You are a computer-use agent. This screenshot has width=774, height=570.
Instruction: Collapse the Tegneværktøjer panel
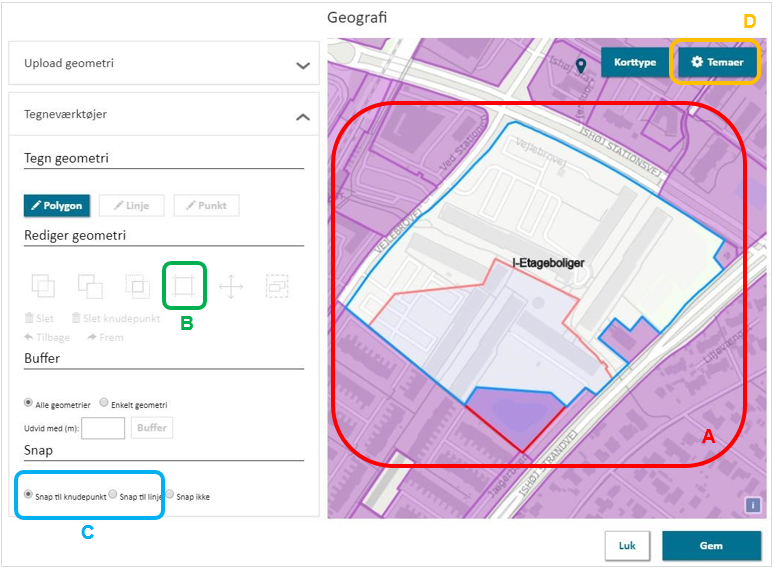click(303, 116)
